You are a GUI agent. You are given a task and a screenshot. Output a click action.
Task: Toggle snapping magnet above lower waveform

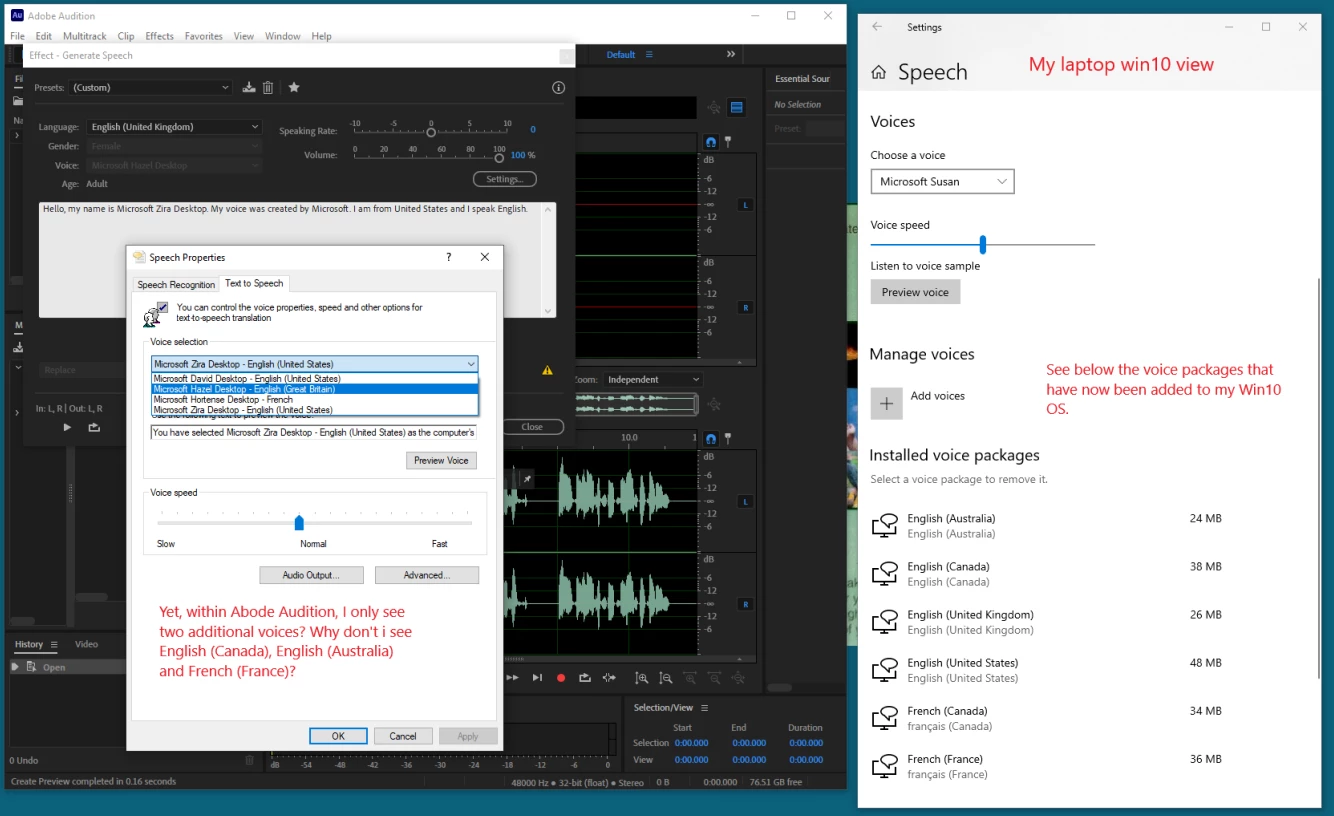(711, 438)
